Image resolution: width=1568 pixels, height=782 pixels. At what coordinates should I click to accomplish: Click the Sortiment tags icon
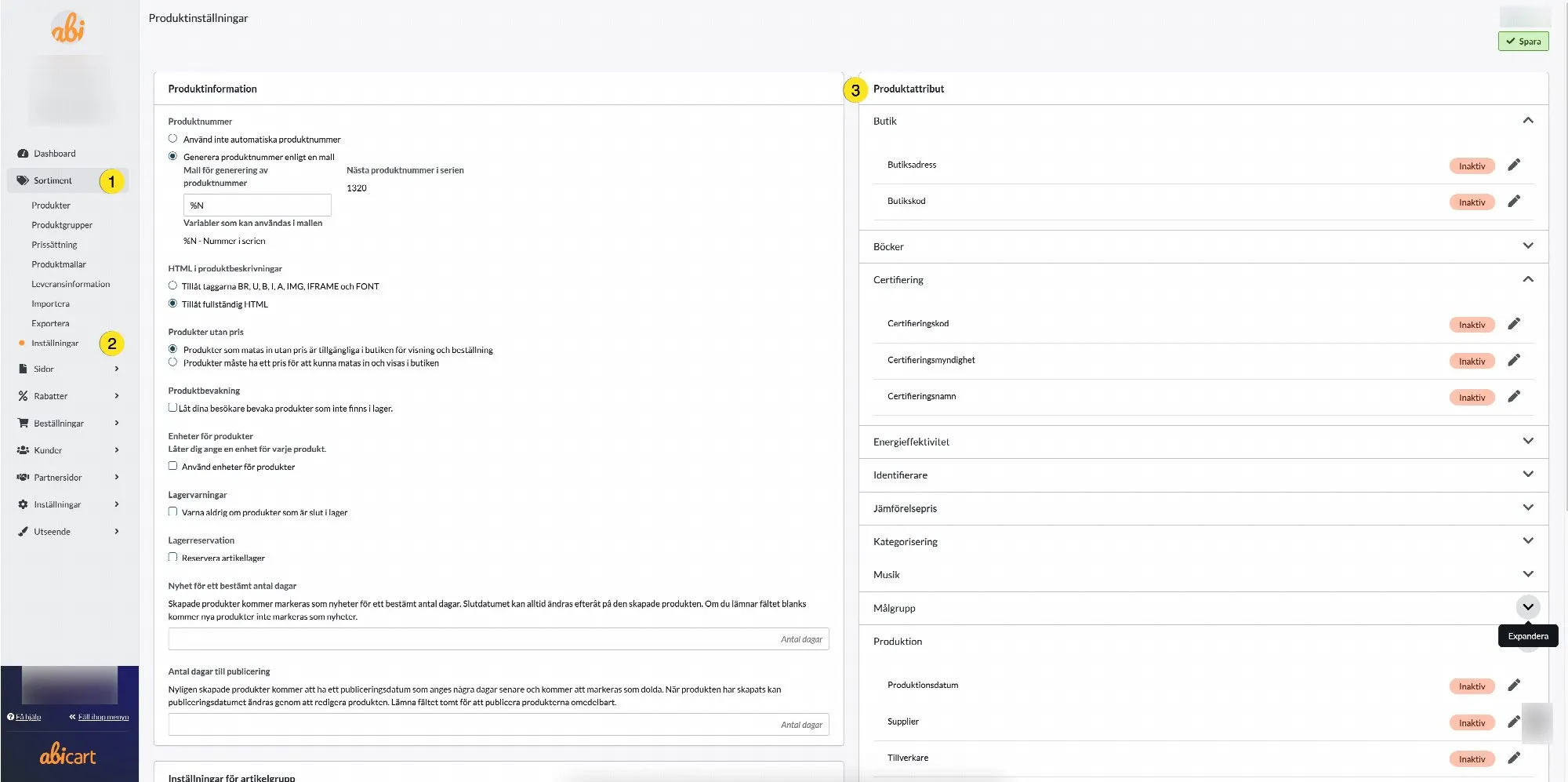23,180
